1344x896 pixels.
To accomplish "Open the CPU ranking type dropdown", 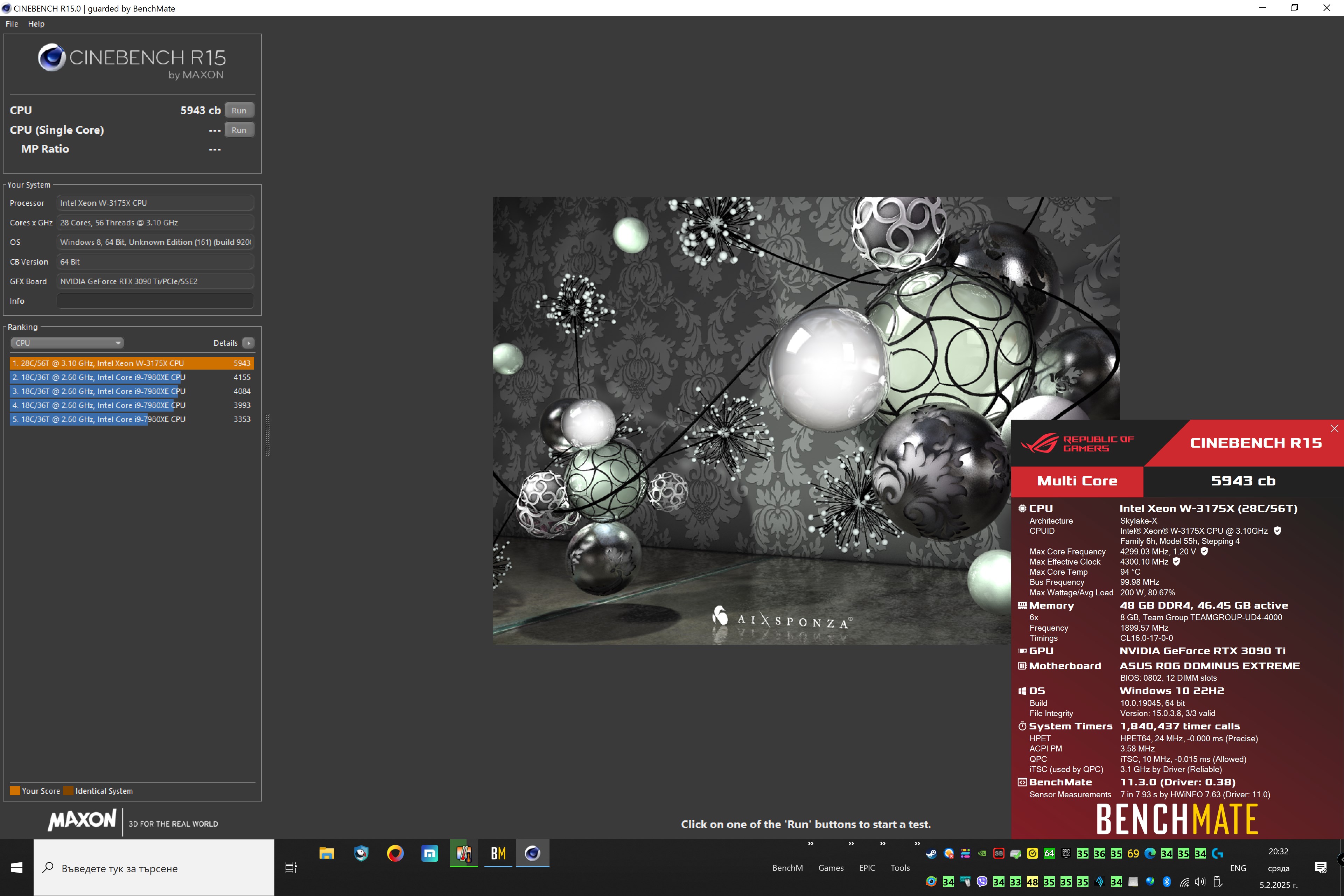I will click(67, 343).
